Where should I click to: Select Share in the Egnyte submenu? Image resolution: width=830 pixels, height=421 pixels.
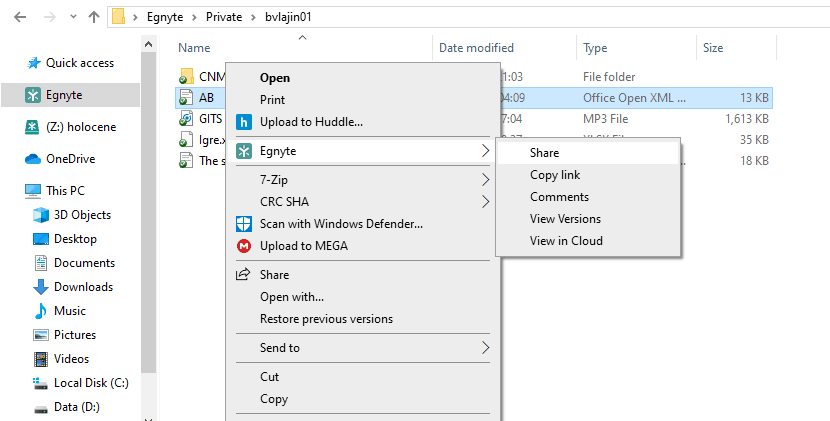point(544,153)
